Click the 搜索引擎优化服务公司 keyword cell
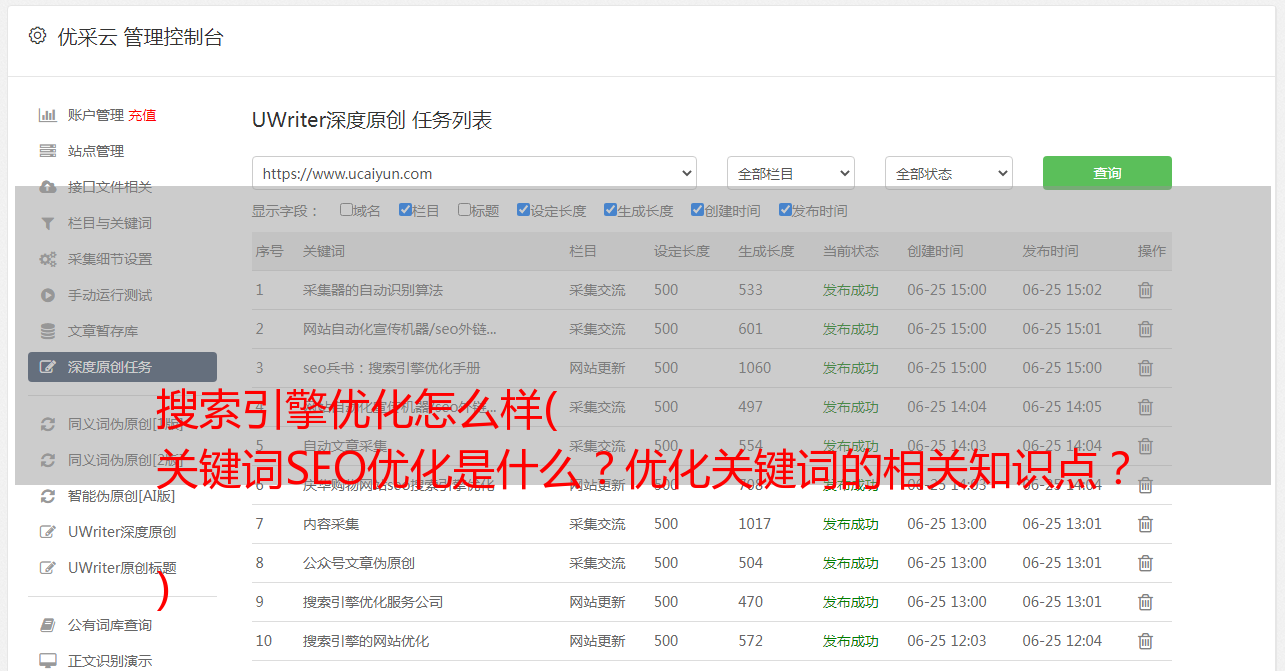The image size is (1285, 671). click(373, 602)
